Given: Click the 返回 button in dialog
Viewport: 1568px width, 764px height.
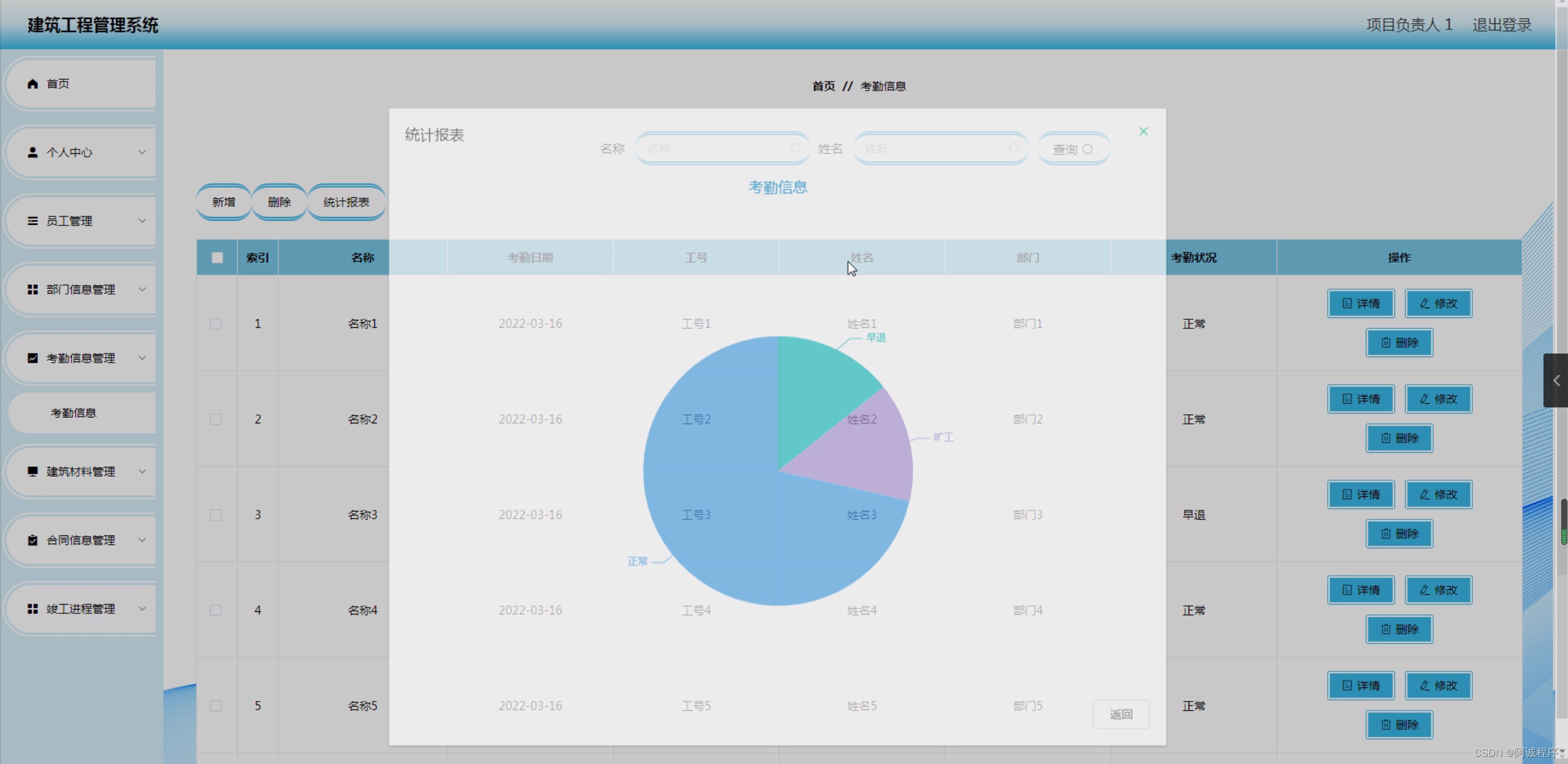Looking at the screenshot, I should pos(1121,714).
